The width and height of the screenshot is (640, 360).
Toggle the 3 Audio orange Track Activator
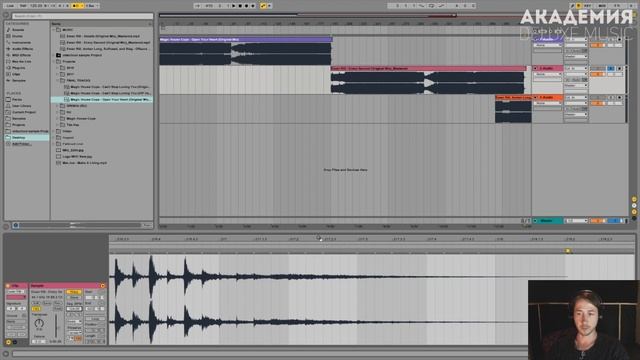point(598,103)
